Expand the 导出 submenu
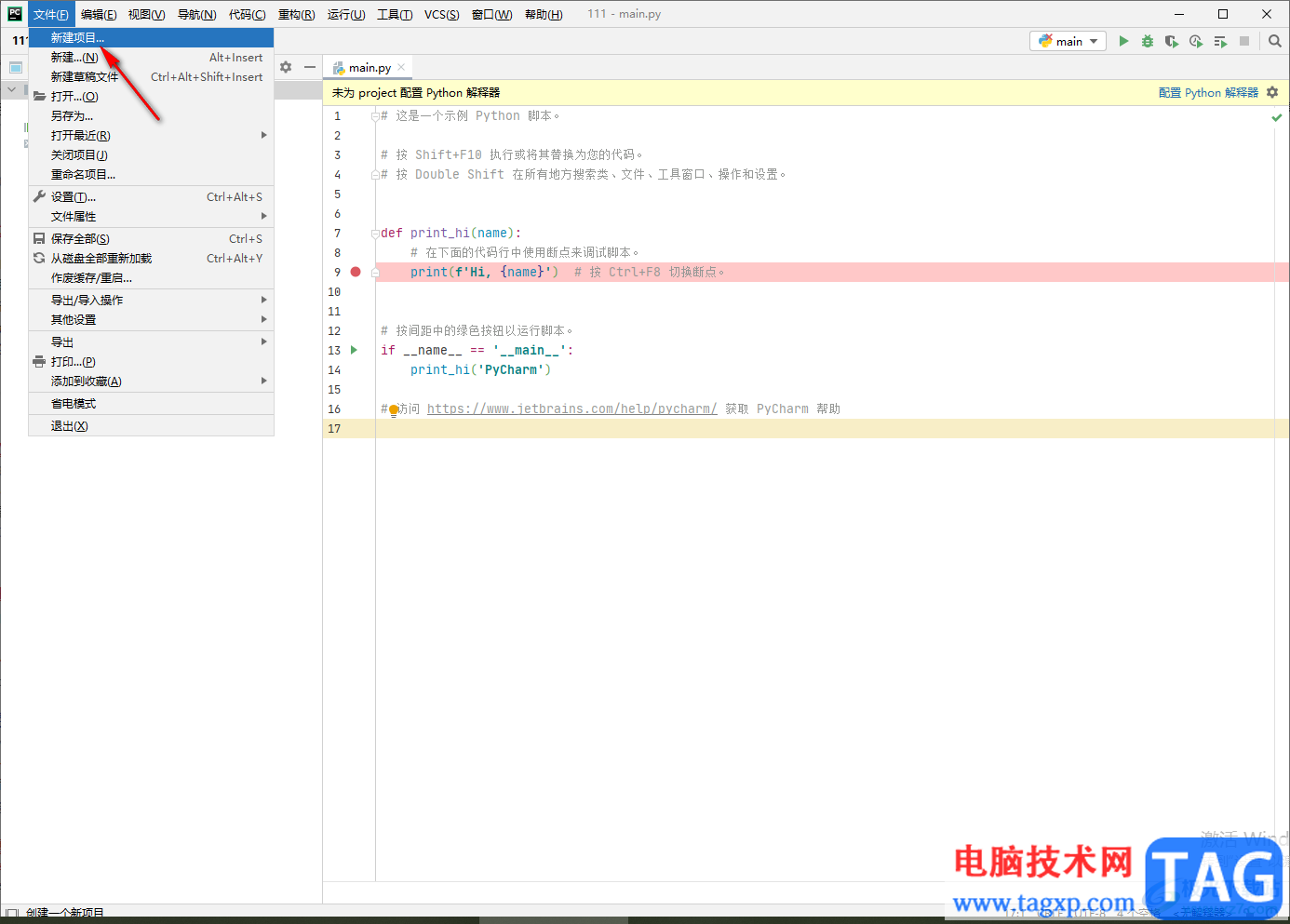The image size is (1290, 924). [151, 342]
